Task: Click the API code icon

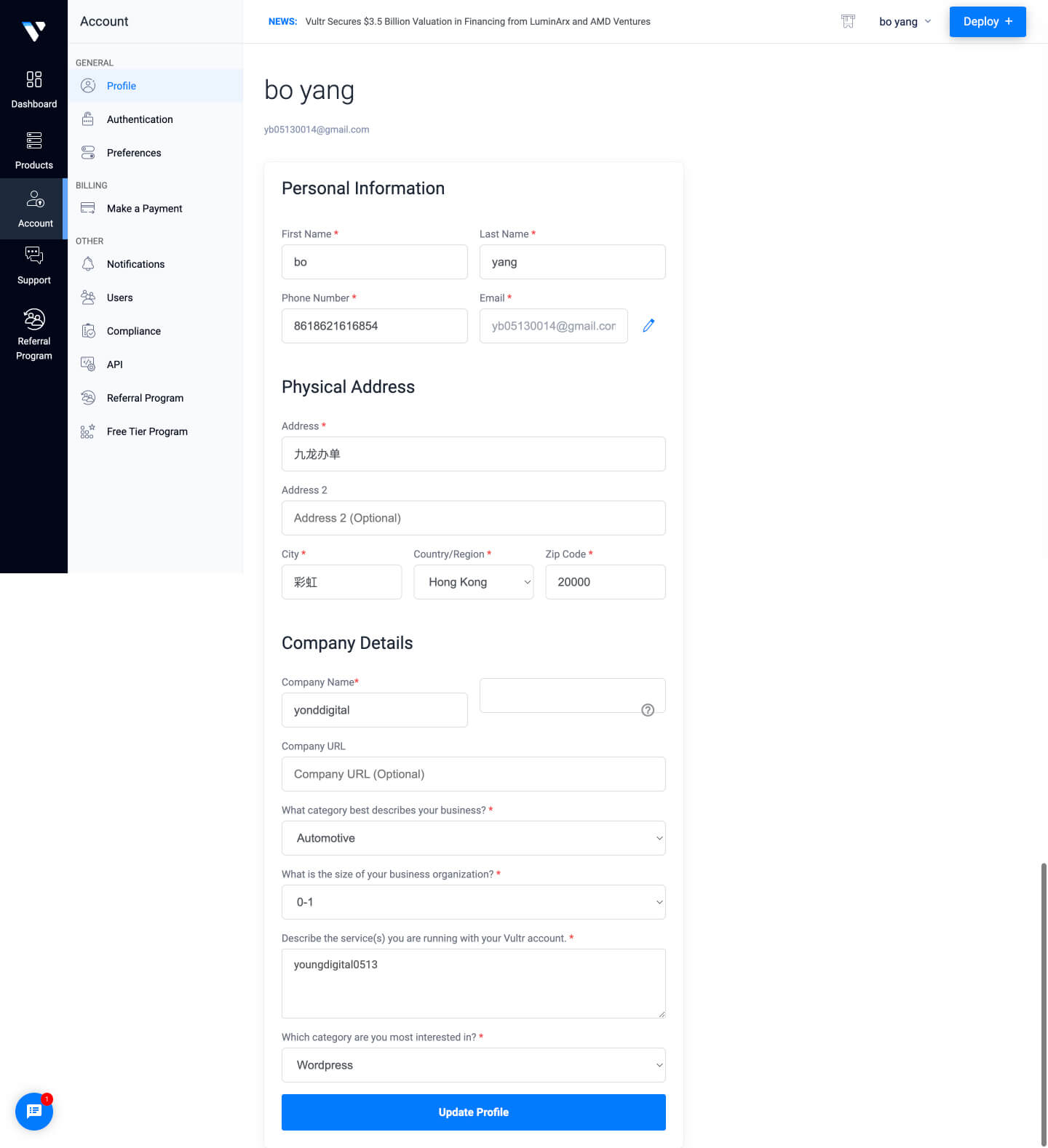Action: tap(88, 364)
